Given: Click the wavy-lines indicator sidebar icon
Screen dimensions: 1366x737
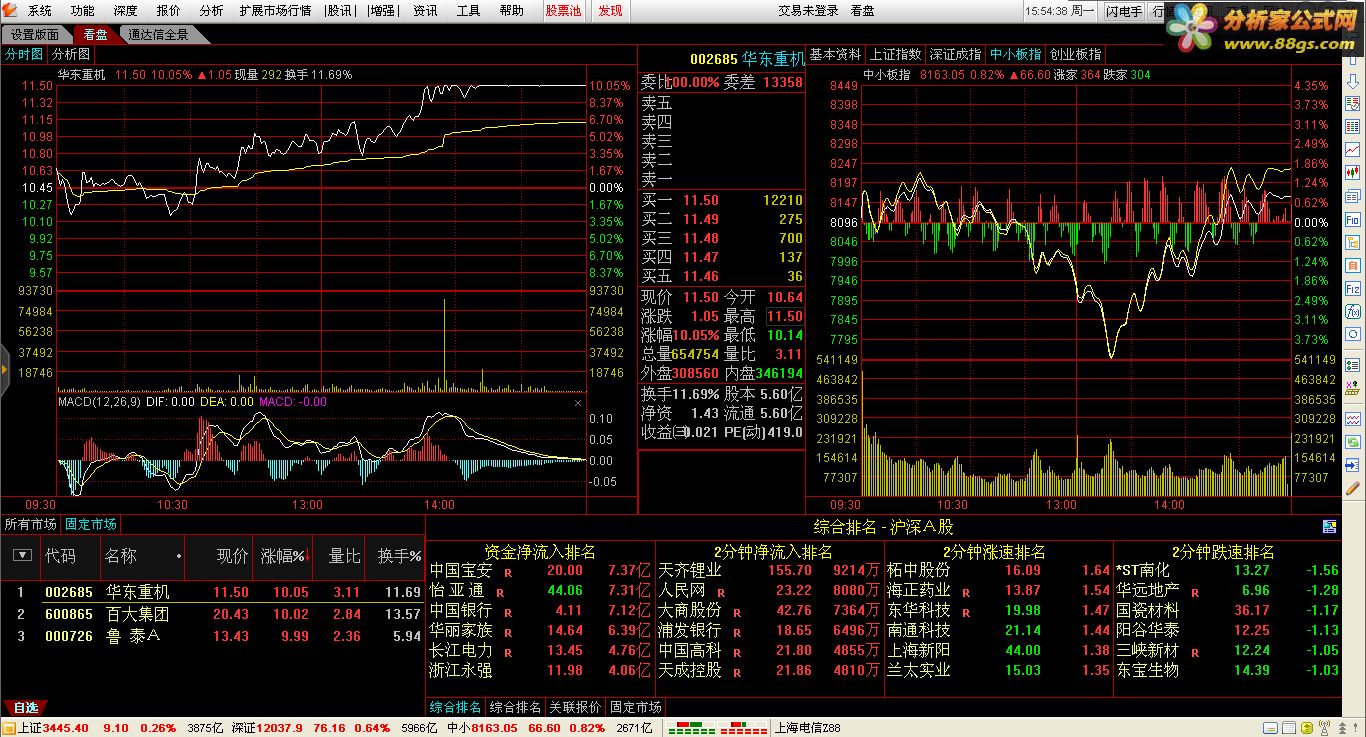Looking at the screenshot, I should [x=1353, y=418].
